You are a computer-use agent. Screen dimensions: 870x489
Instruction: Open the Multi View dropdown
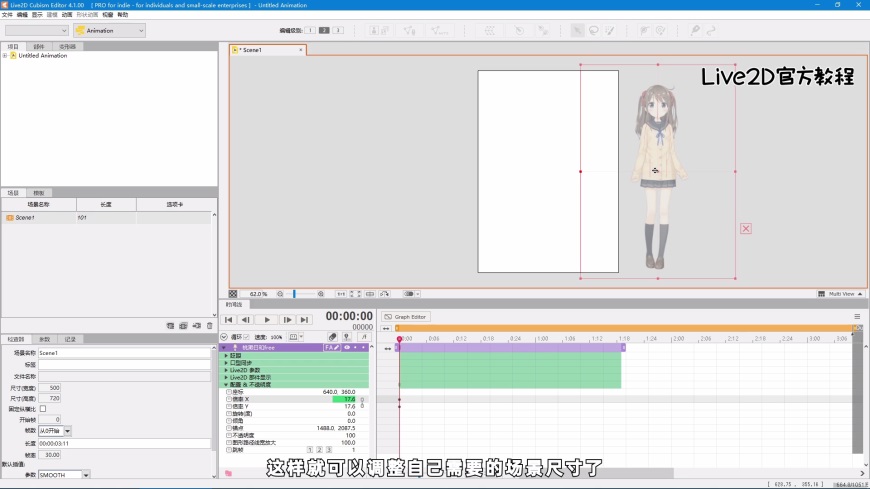pos(841,294)
